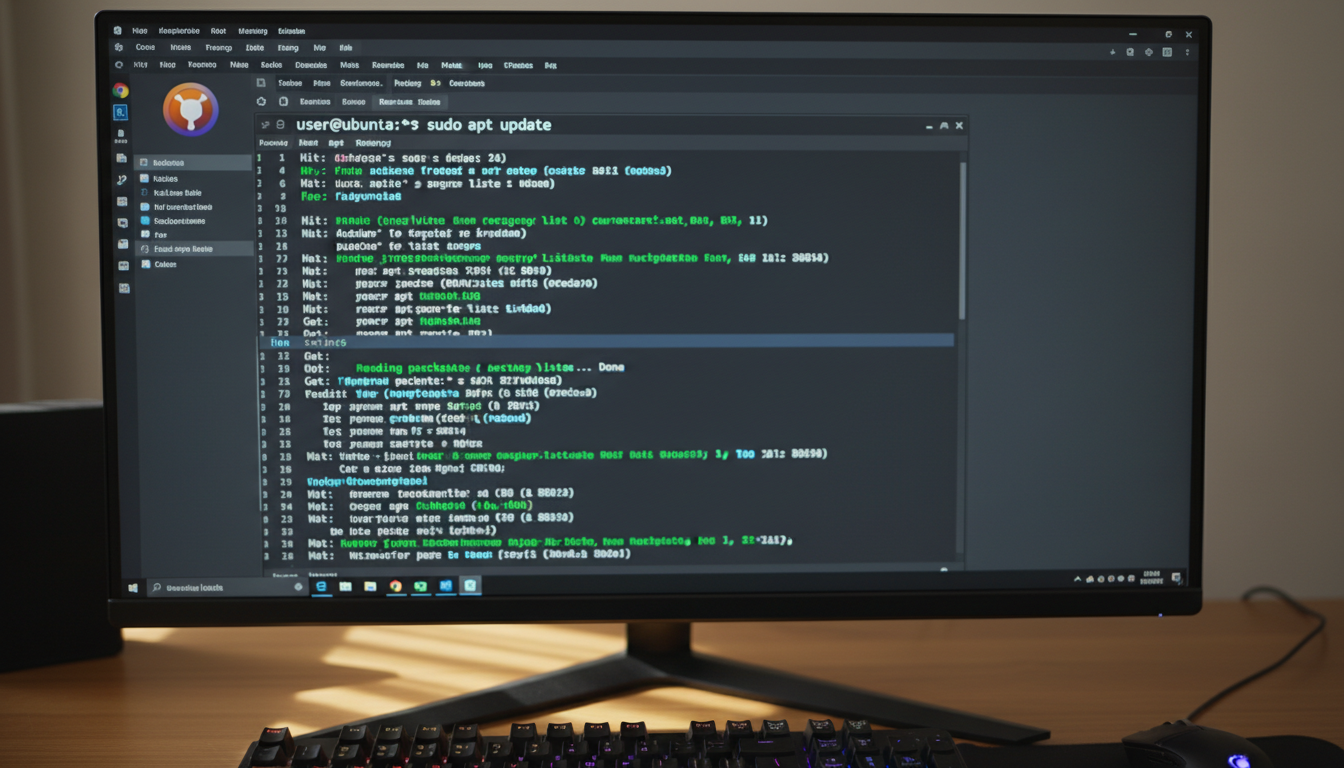Click the round orange avatar logo
The image size is (1344, 768).
190,109
